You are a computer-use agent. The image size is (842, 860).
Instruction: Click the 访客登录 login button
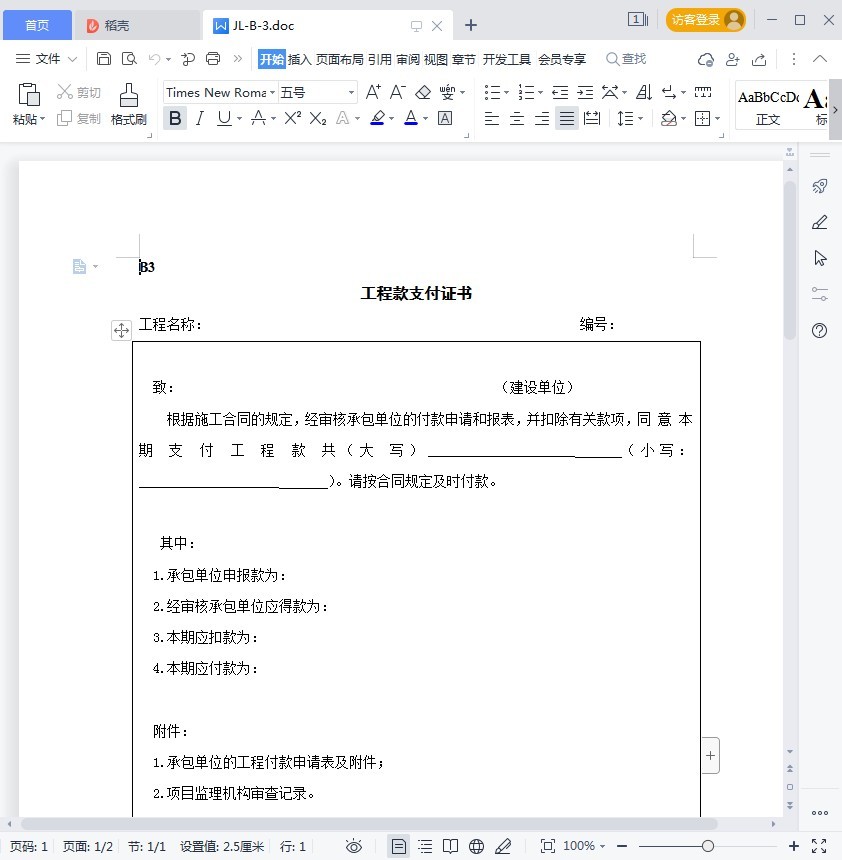pos(705,20)
